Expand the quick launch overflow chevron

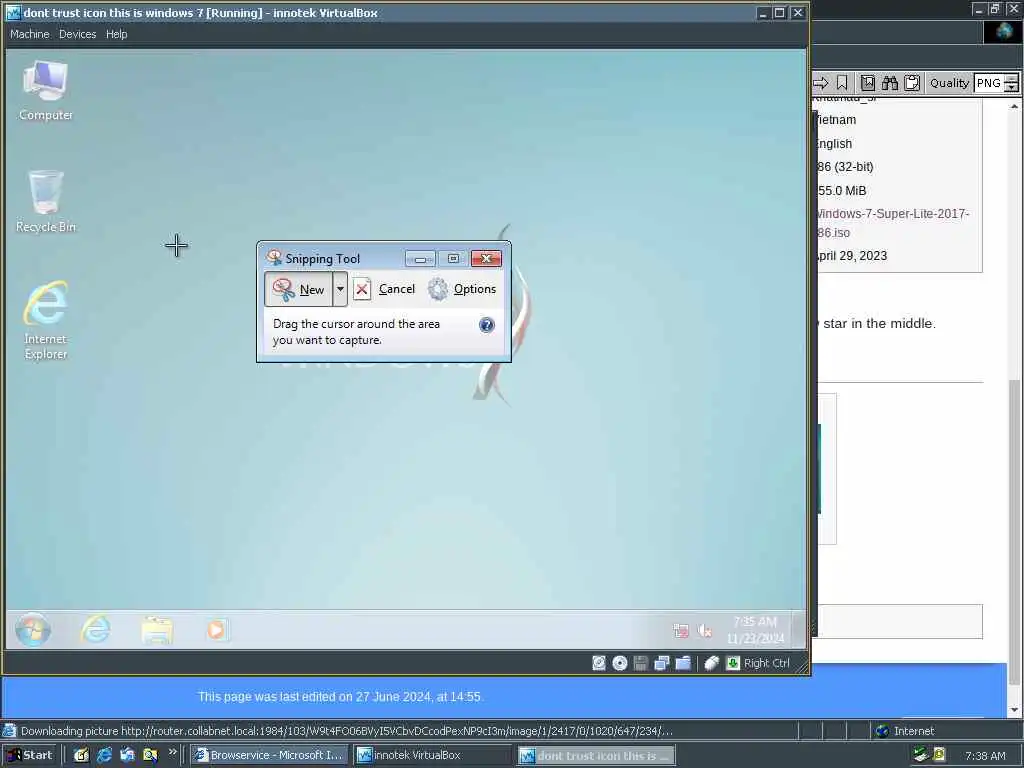172,752
